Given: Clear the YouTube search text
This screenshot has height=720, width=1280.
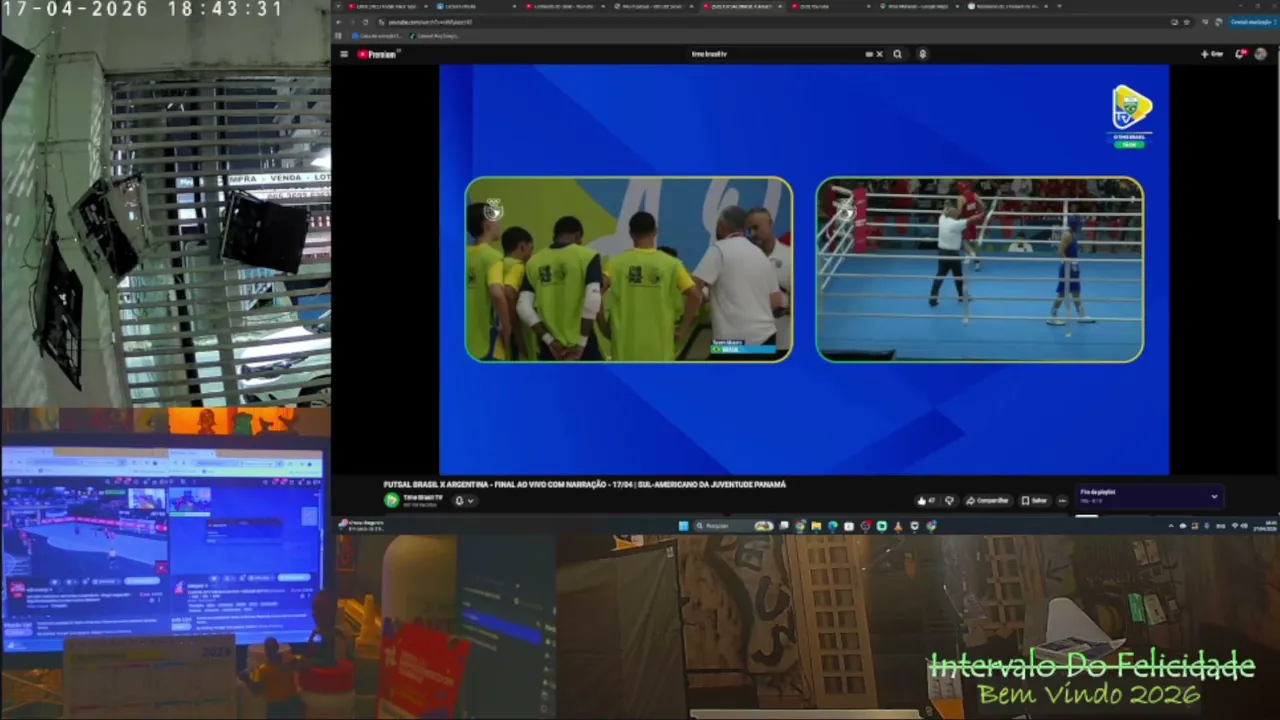Looking at the screenshot, I should (879, 54).
